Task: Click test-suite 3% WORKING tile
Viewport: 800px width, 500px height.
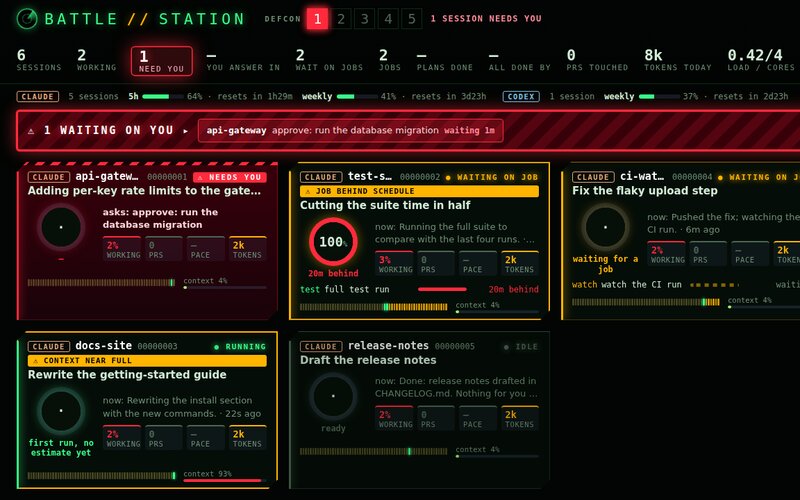Action: point(394,263)
